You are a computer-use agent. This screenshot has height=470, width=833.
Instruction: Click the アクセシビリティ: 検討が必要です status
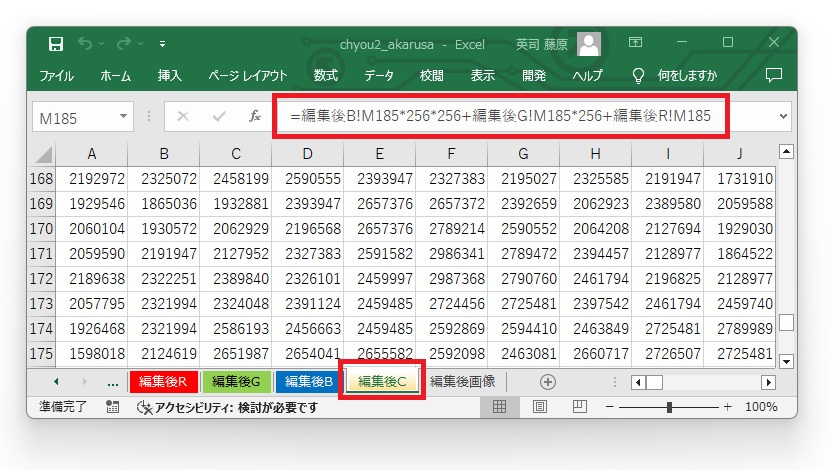click(227, 407)
